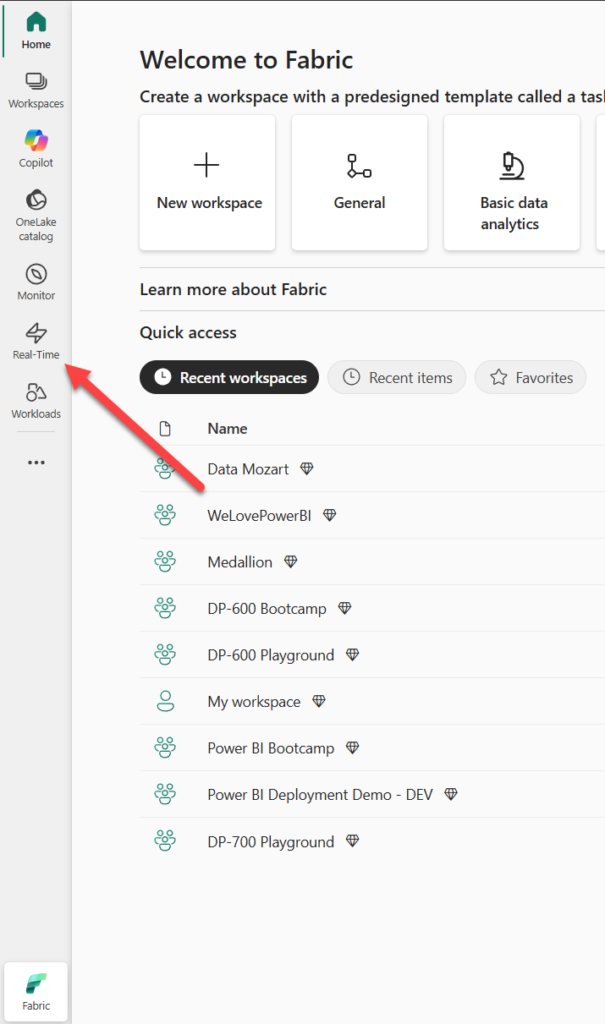605x1024 pixels.
Task: Open Workloads in the sidebar
Action: click(36, 399)
